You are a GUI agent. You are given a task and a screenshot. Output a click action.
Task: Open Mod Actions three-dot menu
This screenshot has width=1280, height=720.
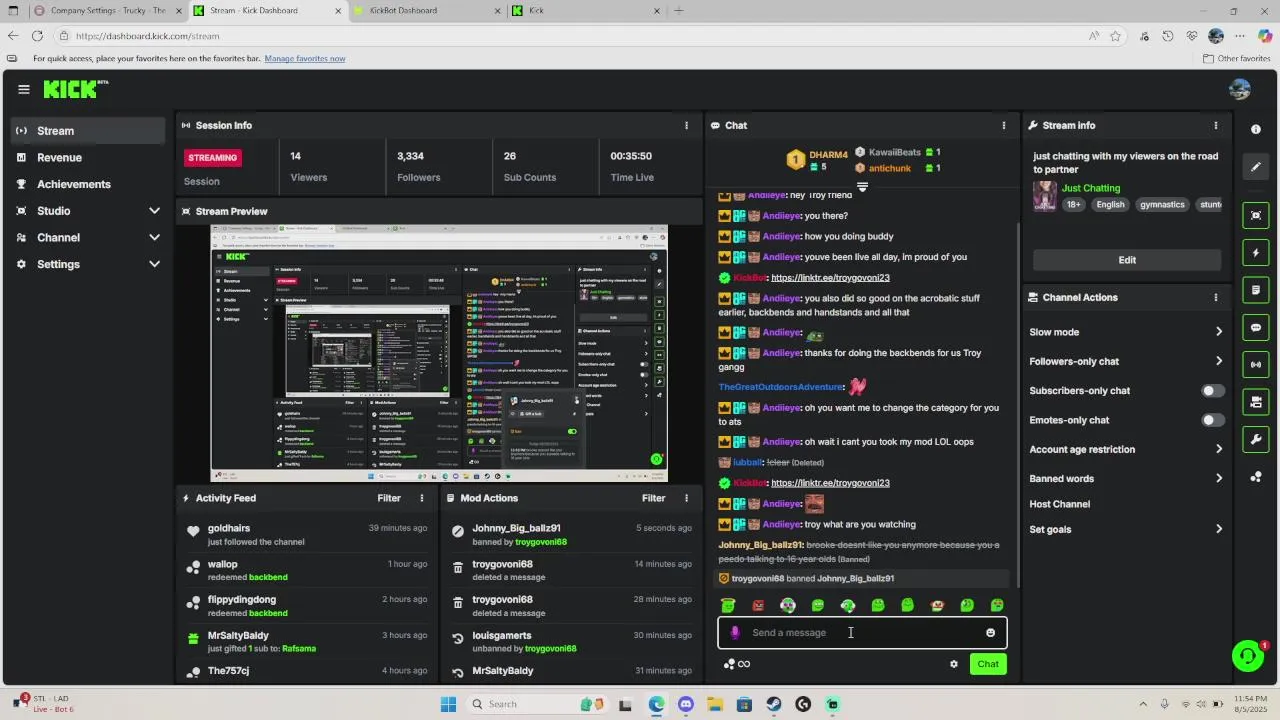pos(686,498)
